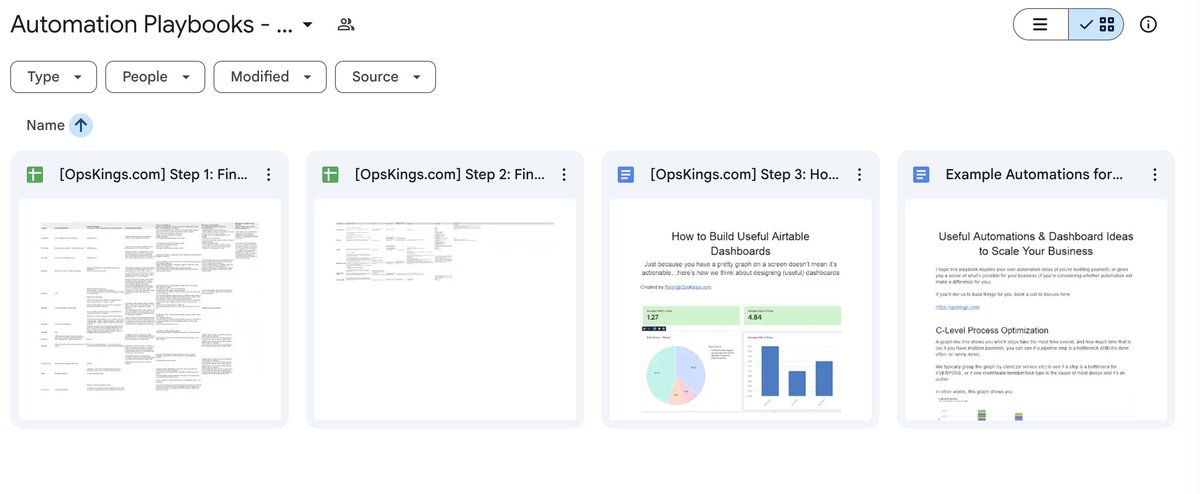Image resolution: width=1200 pixels, height=494 pixels.
Task: Click the Docs icon on Step 3 file
Action: pyautogui.click(x=626, y=174)
